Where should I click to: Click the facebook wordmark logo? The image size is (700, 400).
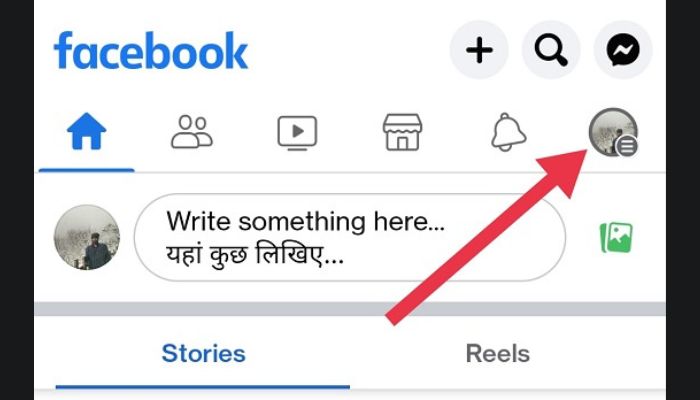[151, 50]
